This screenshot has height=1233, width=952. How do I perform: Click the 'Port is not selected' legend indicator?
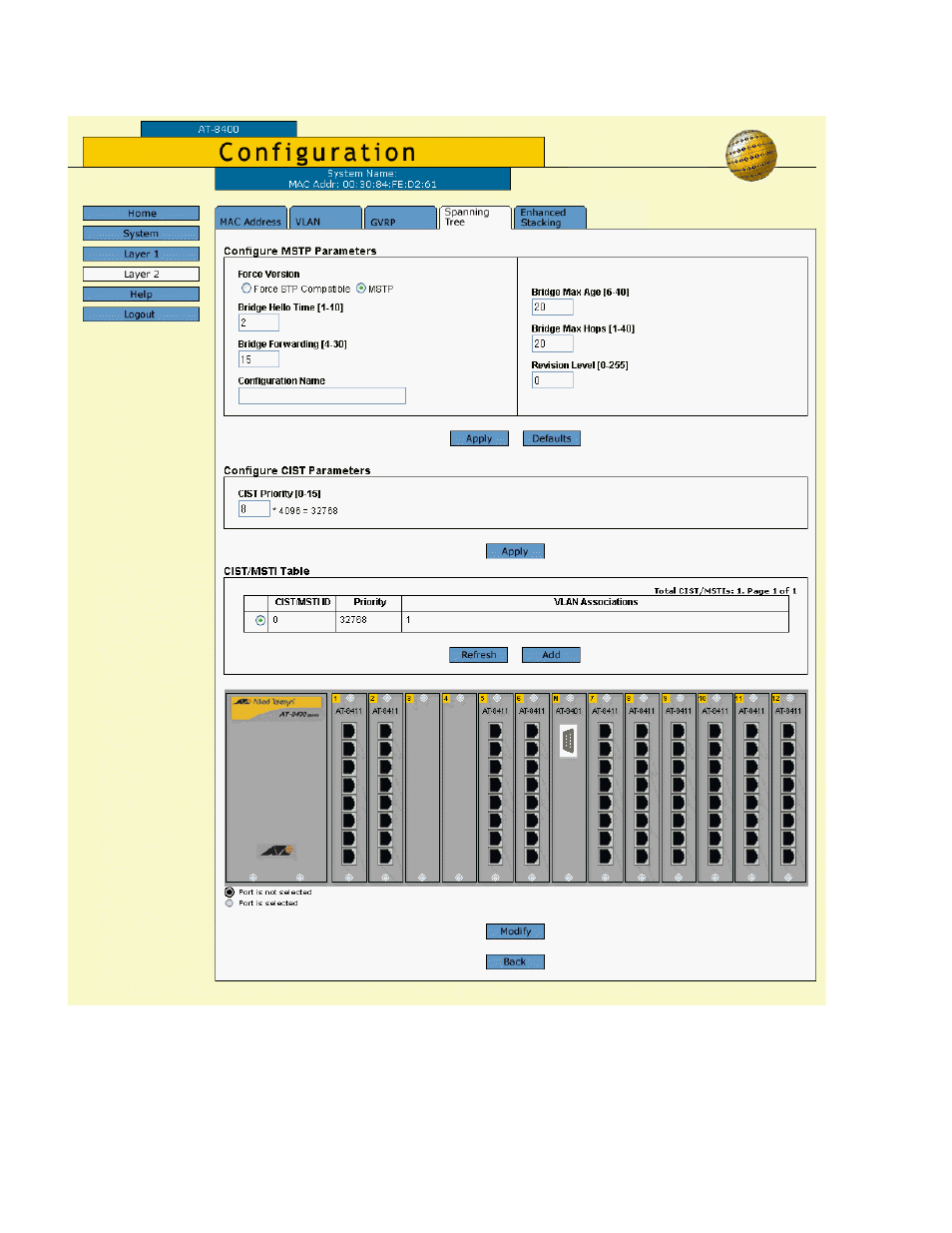tap(230, 893)
